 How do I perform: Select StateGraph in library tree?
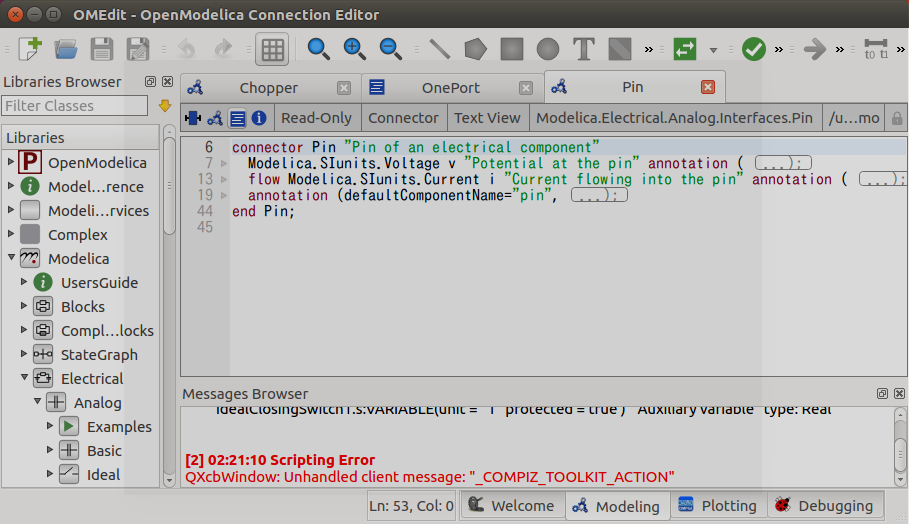[x=99, y=355]
